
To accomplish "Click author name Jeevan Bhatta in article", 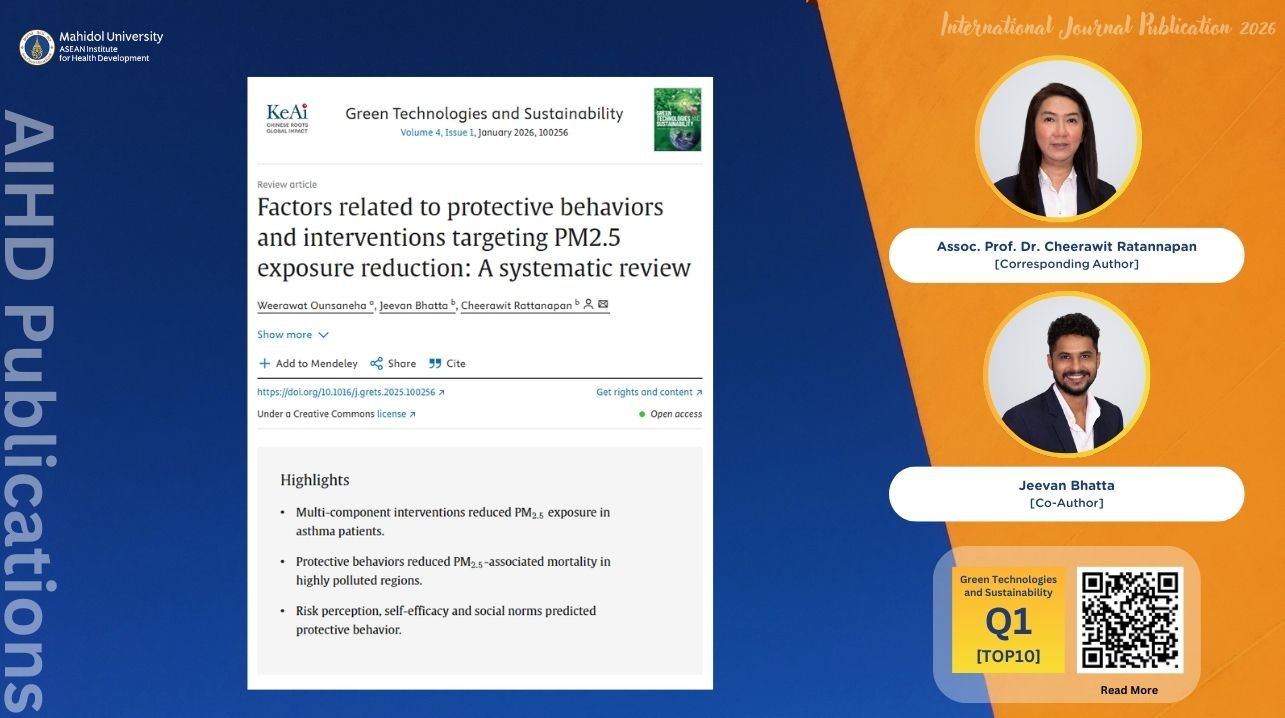I will pos(417,305).
